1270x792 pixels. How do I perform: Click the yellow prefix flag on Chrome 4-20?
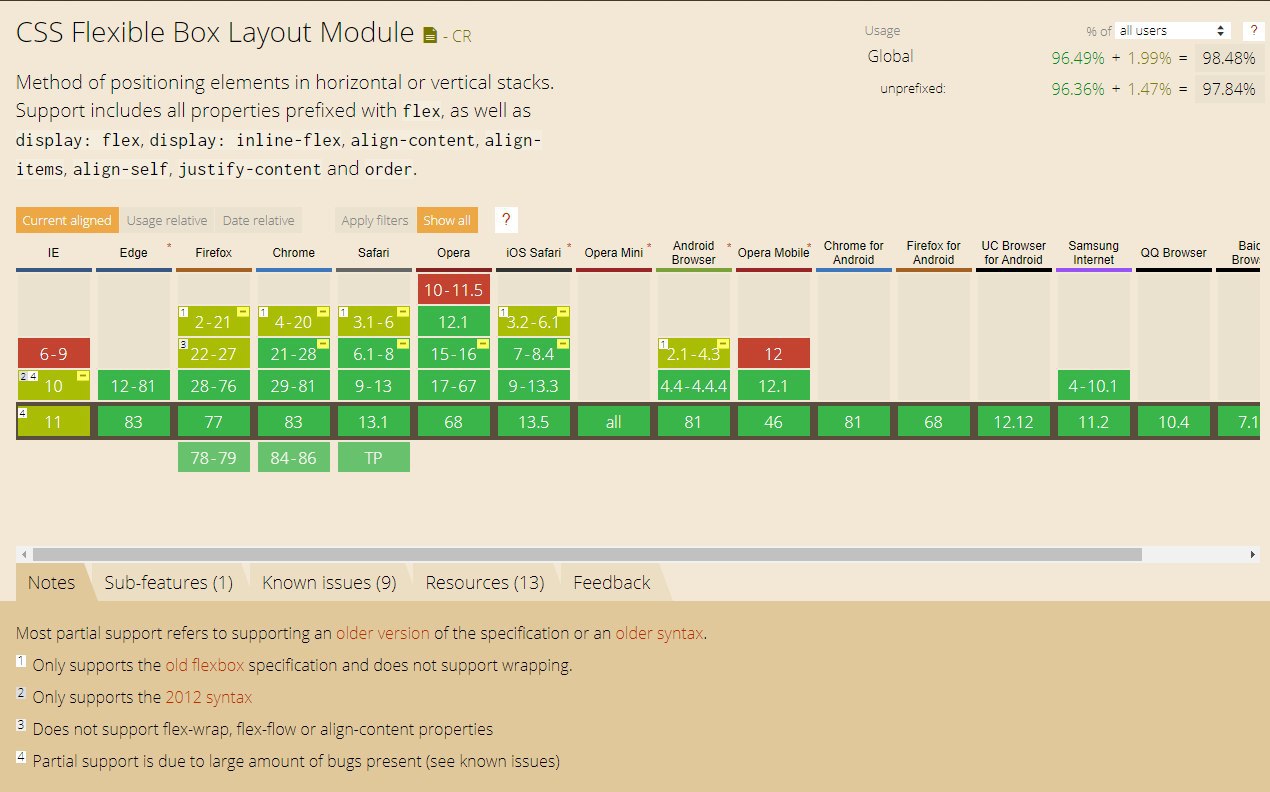(323, 313)
